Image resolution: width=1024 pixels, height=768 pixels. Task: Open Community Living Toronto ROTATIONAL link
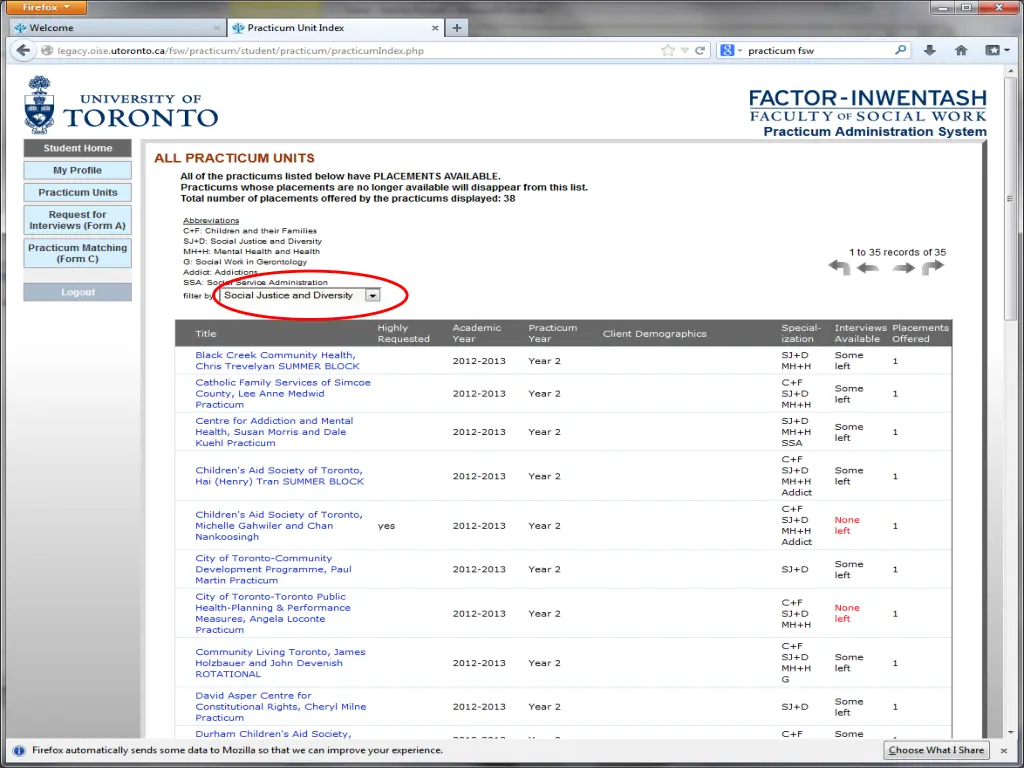[x=280, y=663]
